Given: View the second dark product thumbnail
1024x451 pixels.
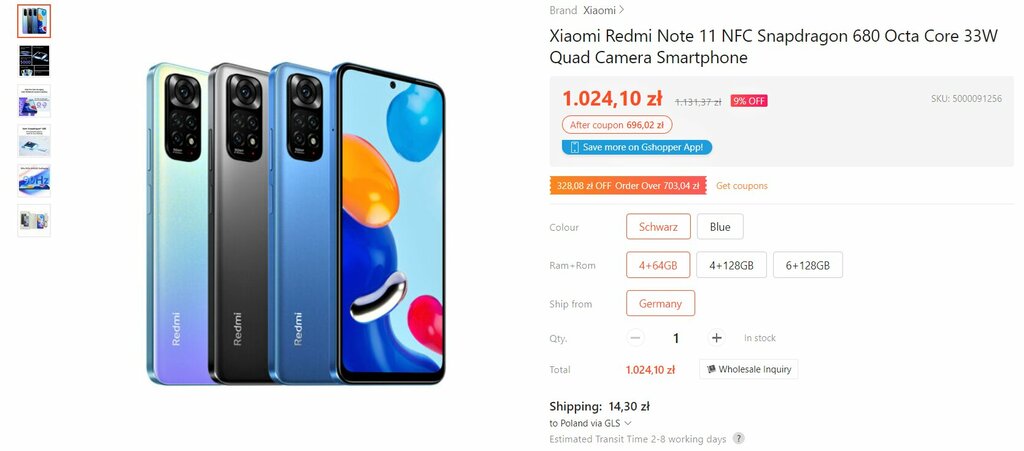Looking at the screenshot, I should pyautogui.click(x=34, y=61).
